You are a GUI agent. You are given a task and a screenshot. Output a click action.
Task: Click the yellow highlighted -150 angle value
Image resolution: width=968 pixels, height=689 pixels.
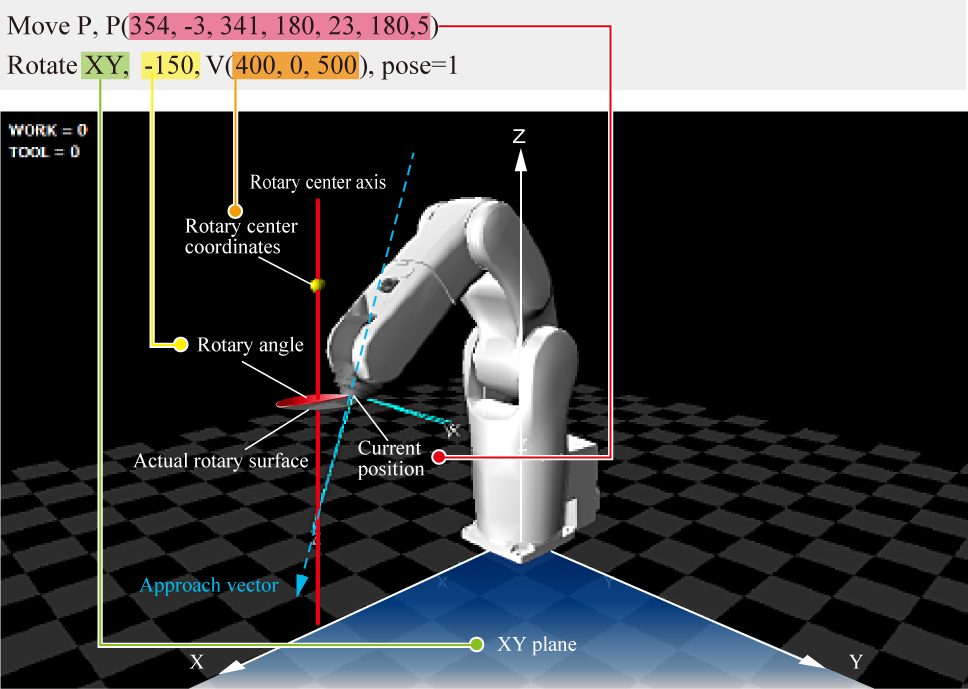click(x=171, y=66)
